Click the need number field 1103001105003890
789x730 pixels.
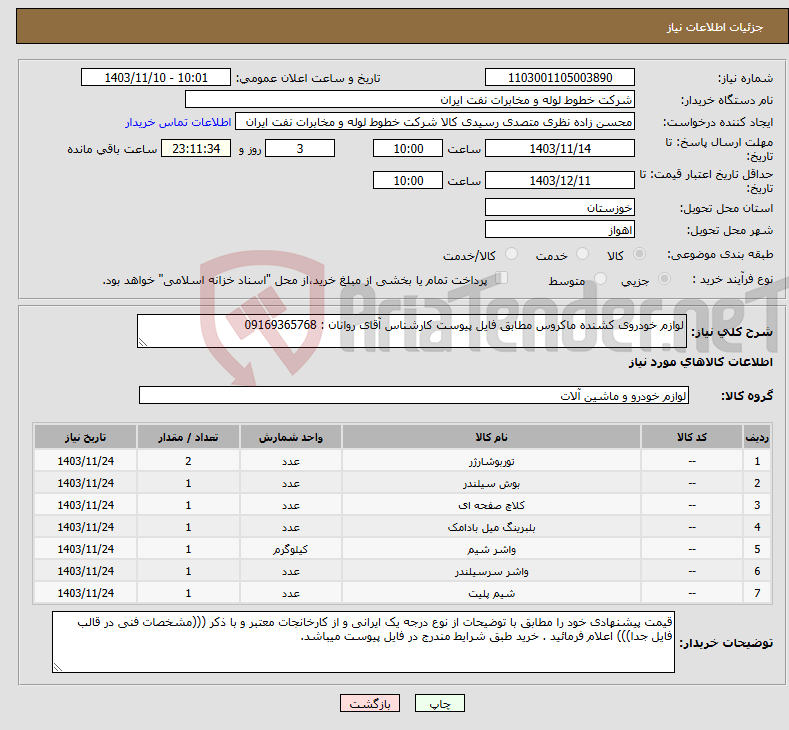(x=560, y=77)
